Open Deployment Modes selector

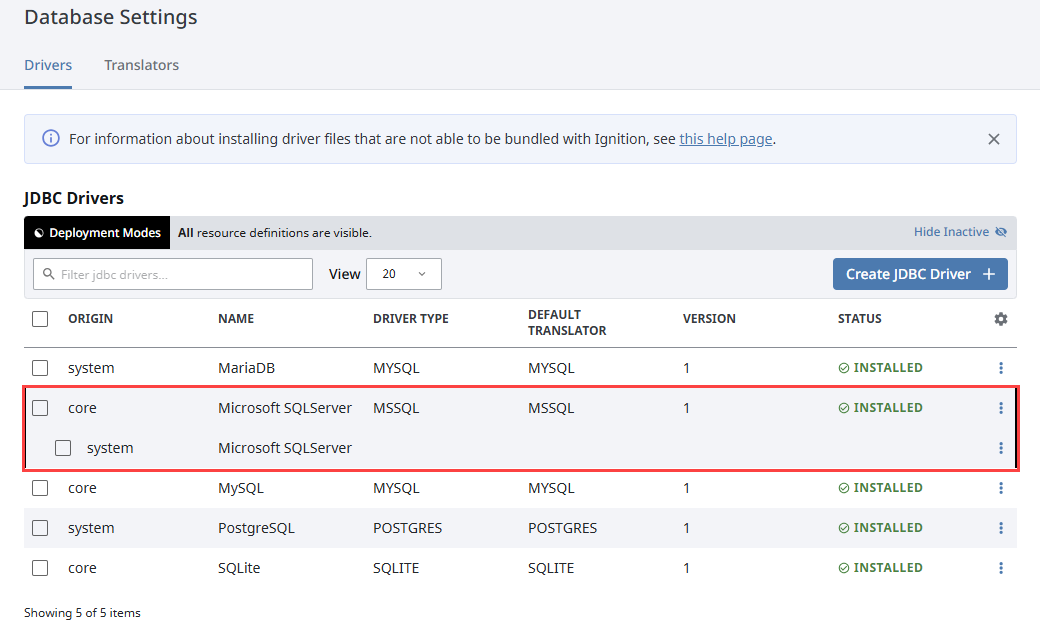(x=97, y=233)
